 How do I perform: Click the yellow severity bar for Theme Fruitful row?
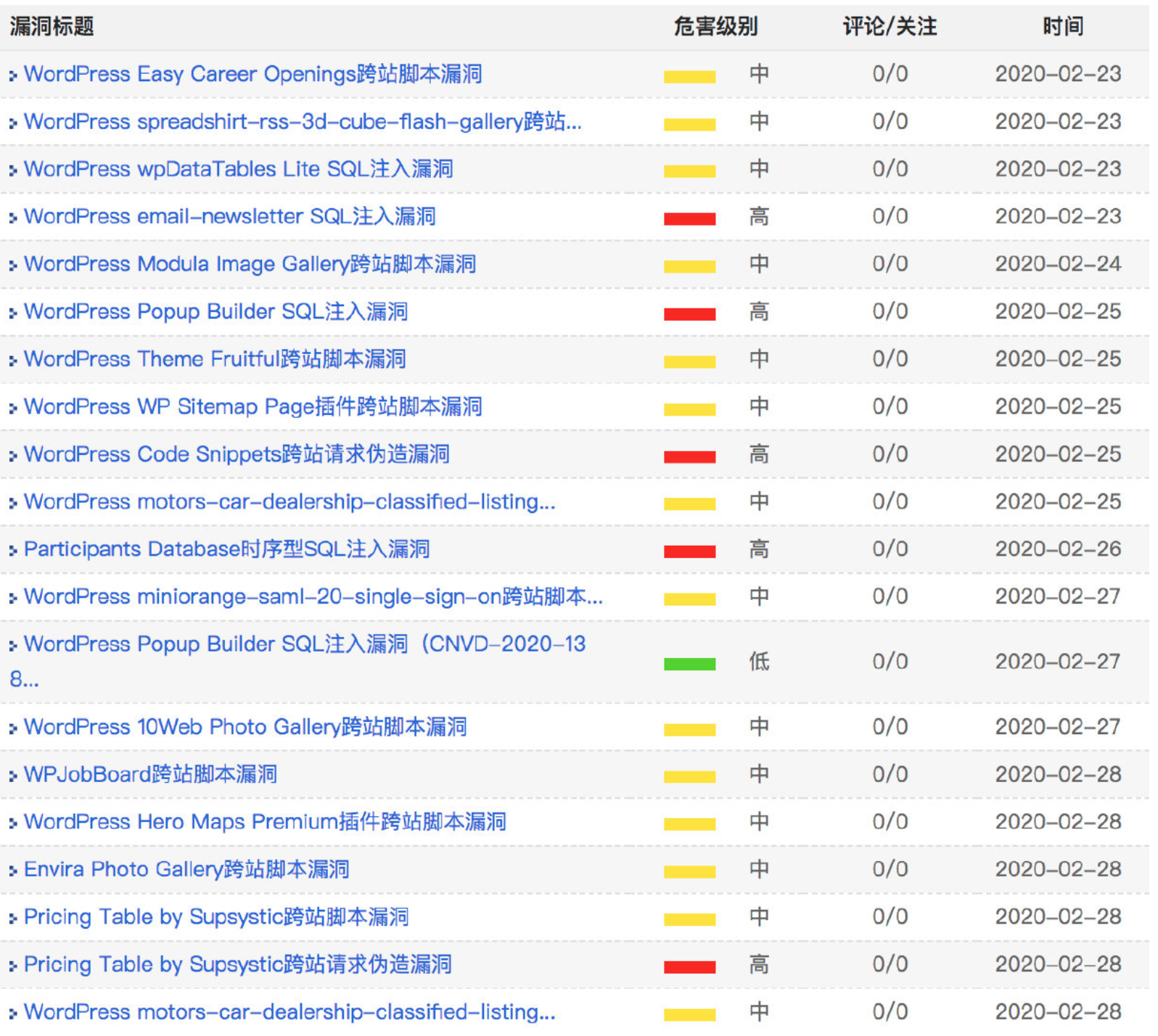tap(689, 362)
